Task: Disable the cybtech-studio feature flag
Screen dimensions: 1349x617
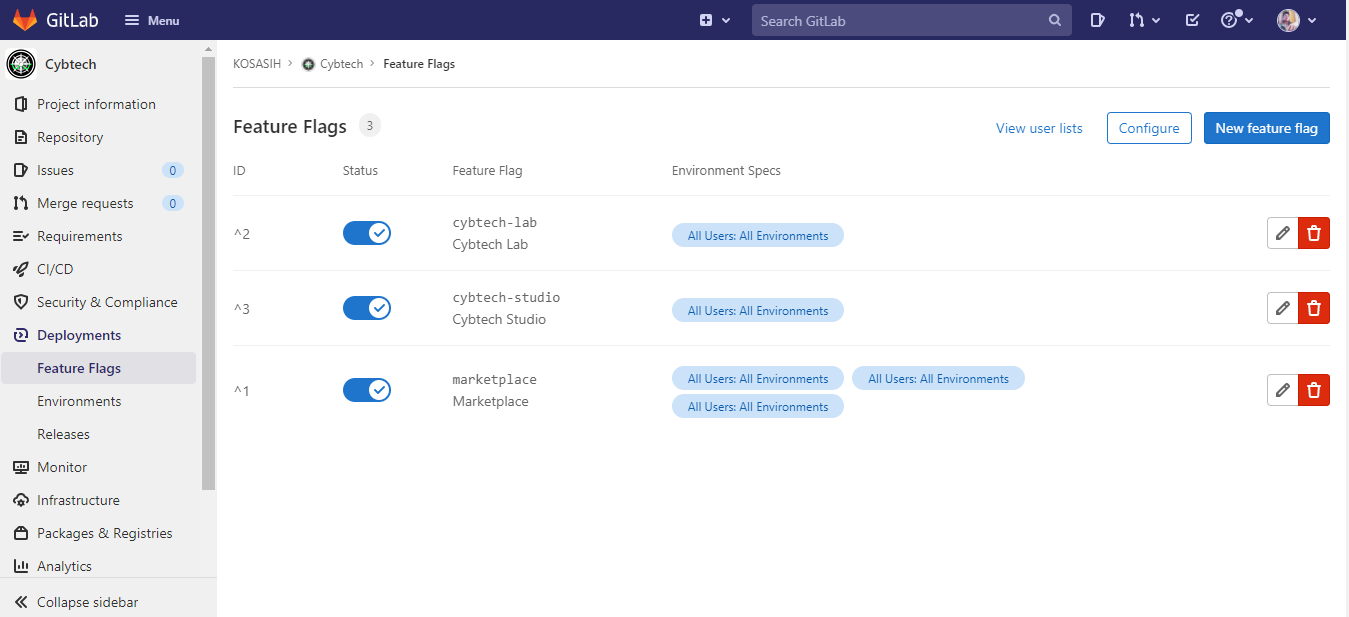Action: pyautogui.click(x=367, y=308)
